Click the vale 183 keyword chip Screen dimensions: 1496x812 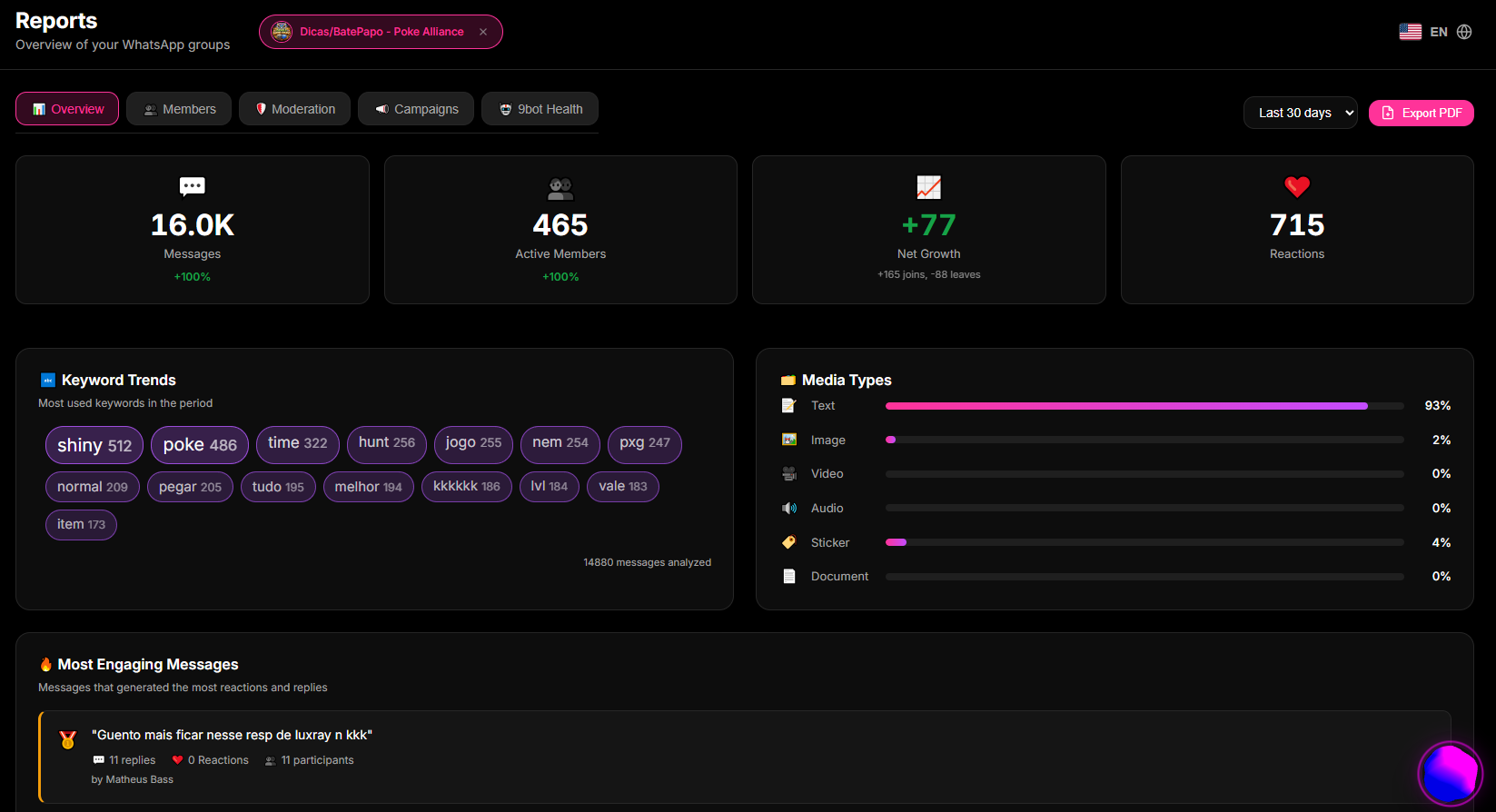[623, 486]
